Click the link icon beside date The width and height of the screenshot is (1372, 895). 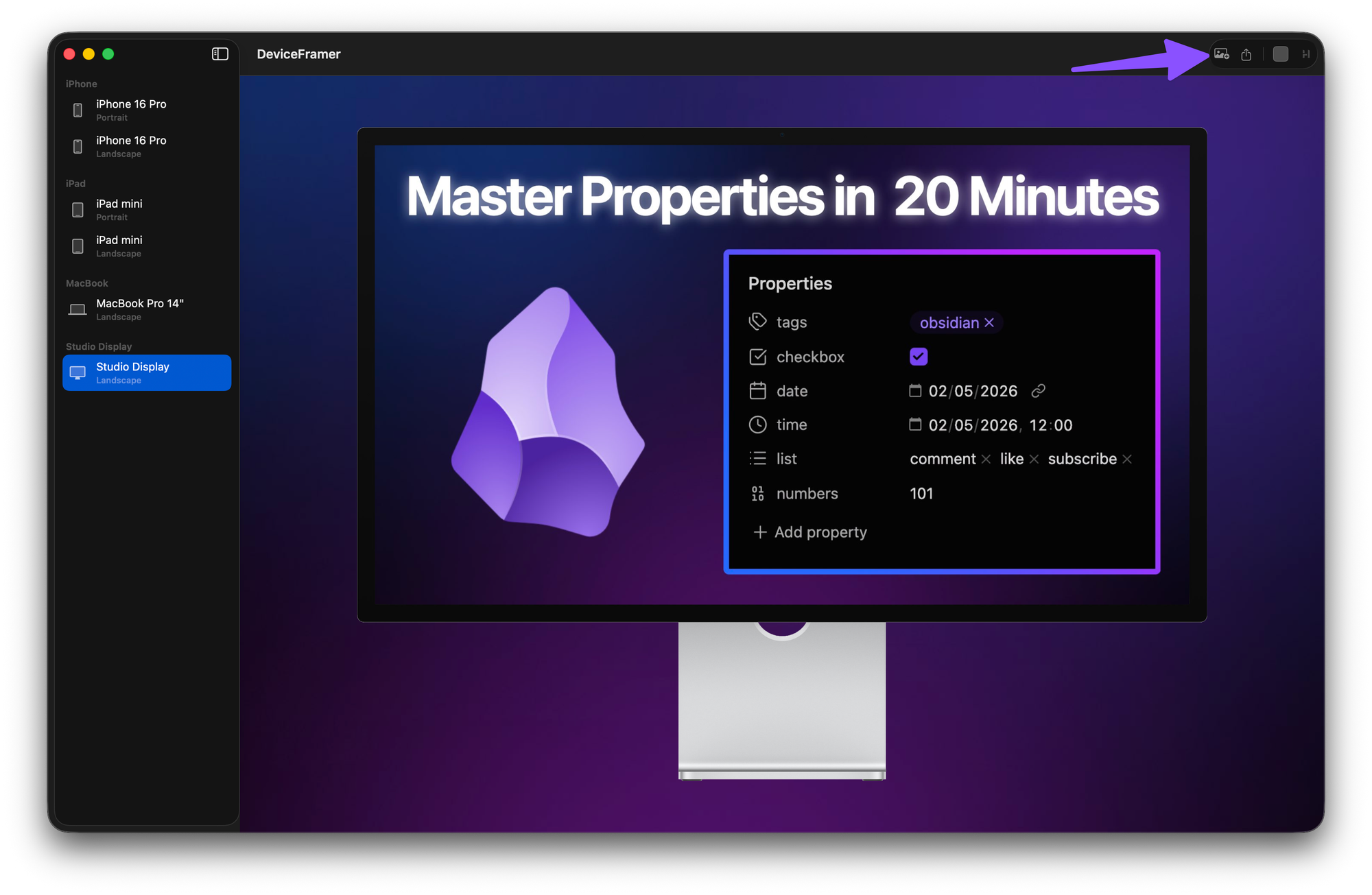tap(1038, 391)
